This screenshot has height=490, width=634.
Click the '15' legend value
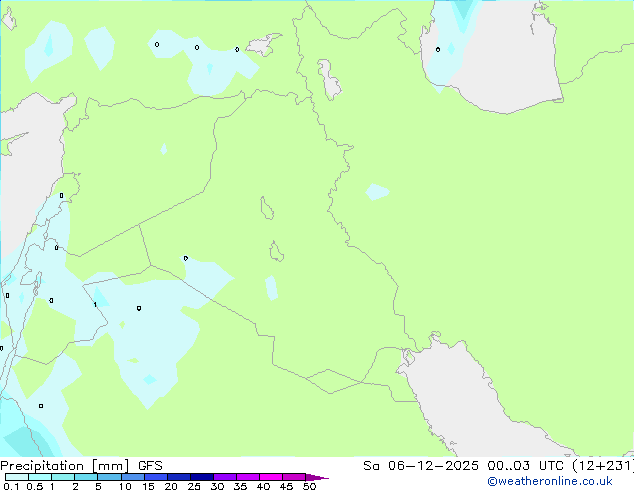point(148,486)
